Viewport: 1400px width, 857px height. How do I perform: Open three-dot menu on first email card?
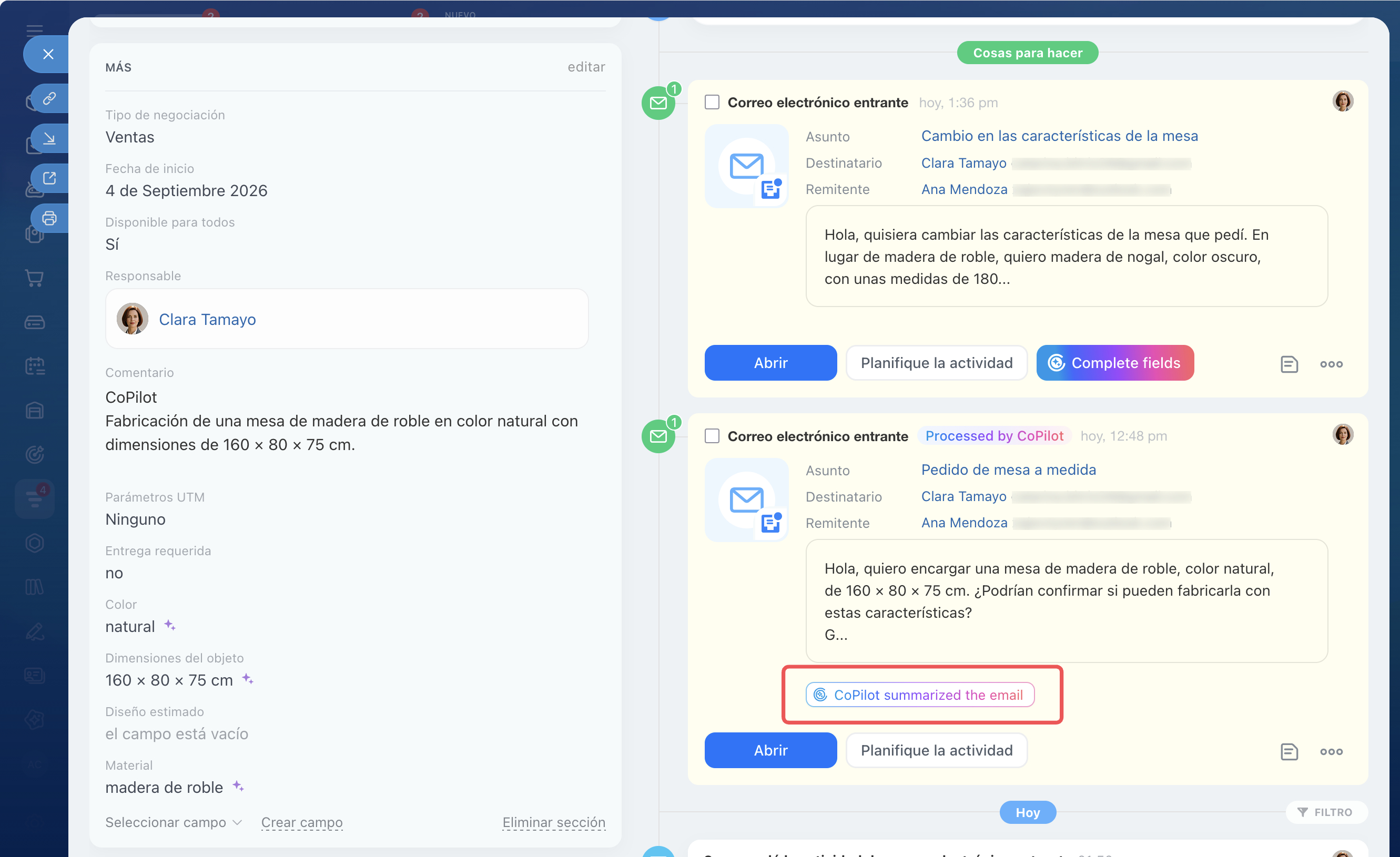point(1331,364)
